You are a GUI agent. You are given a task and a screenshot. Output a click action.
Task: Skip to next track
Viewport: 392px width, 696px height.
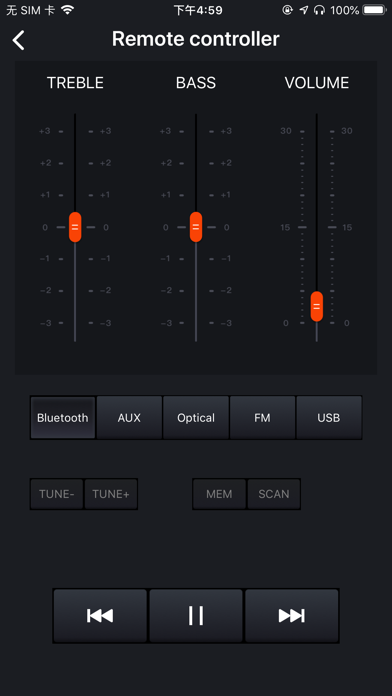(292, 615)
